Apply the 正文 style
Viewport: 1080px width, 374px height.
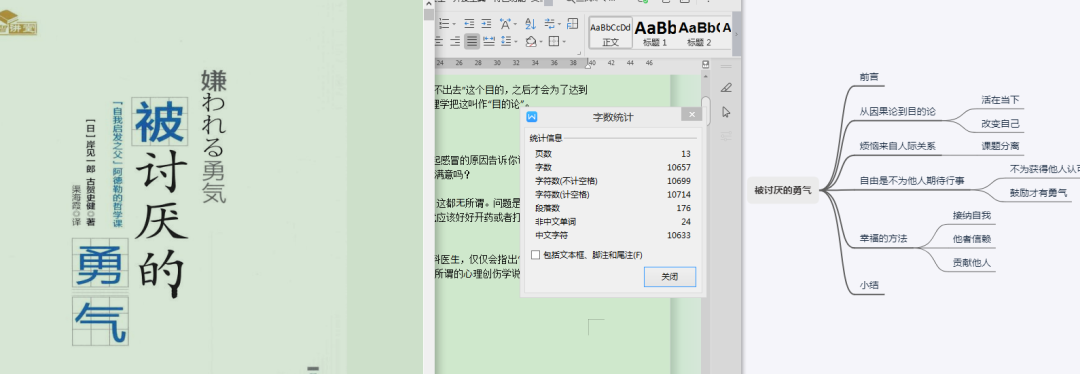coord(611,33)
